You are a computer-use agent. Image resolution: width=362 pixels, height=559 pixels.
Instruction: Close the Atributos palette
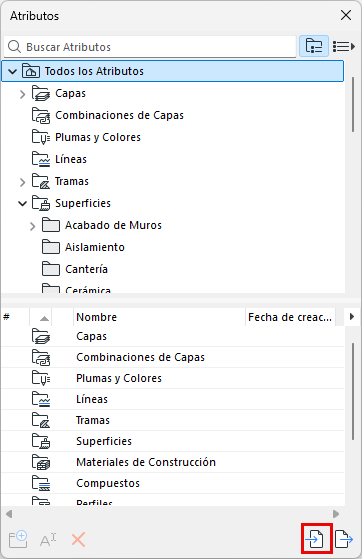click(x=346, y=15)
